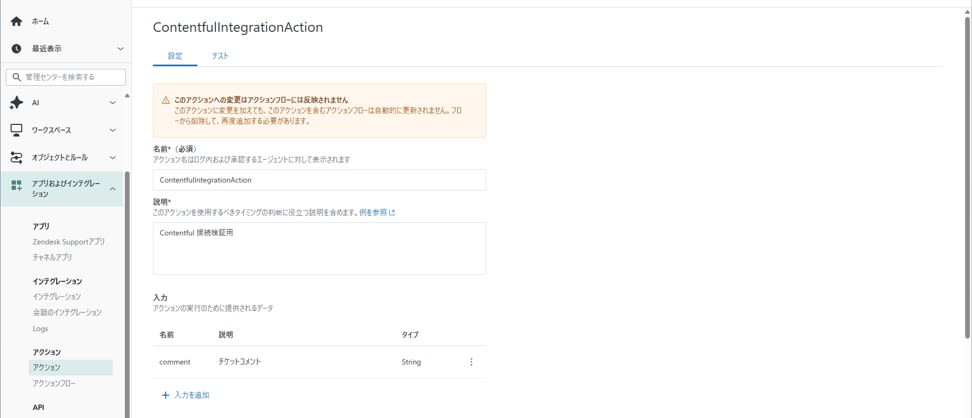This screenshot has height=418, width=972.
Task: Click the Home house icon
Action: pyautogui.click(x=16, y=22)
